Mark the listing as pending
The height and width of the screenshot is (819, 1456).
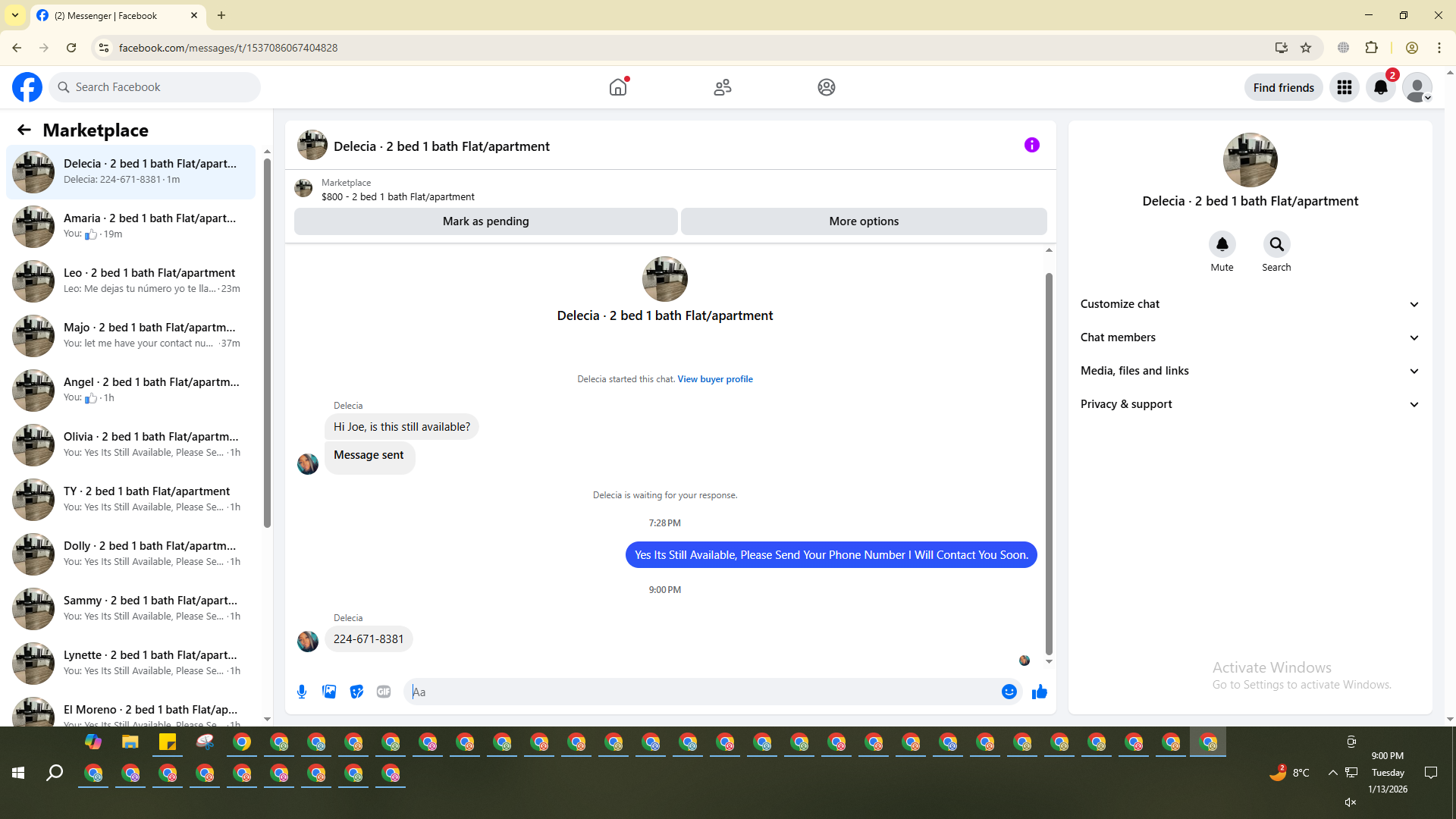(x=485, y=221)
